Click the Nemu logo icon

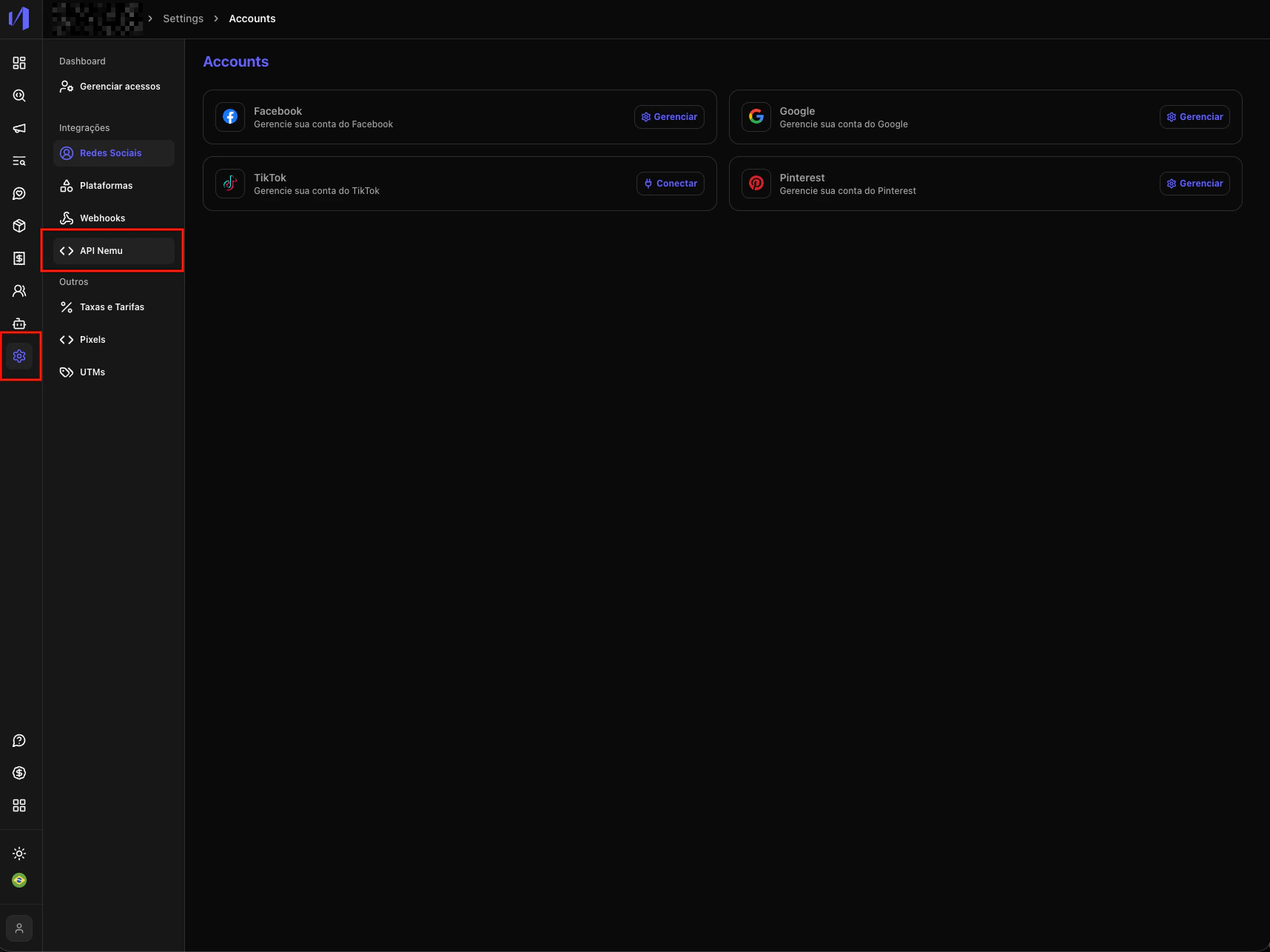pyautogui.click(x=19, y=19)
